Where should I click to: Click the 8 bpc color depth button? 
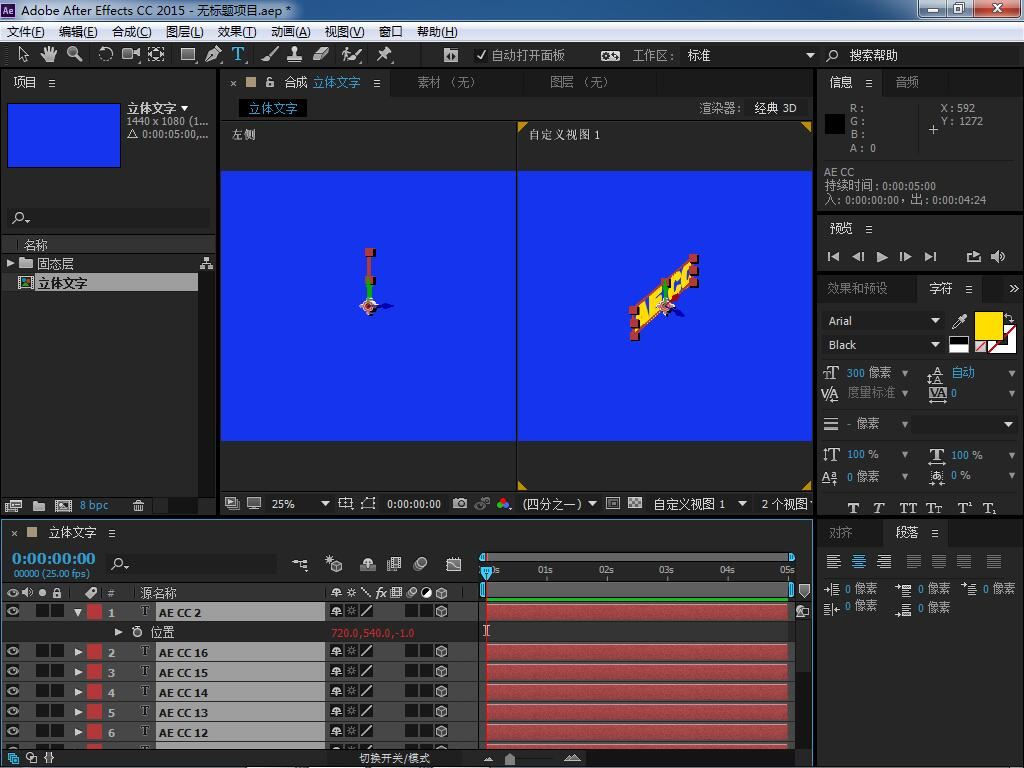(94, 505)
